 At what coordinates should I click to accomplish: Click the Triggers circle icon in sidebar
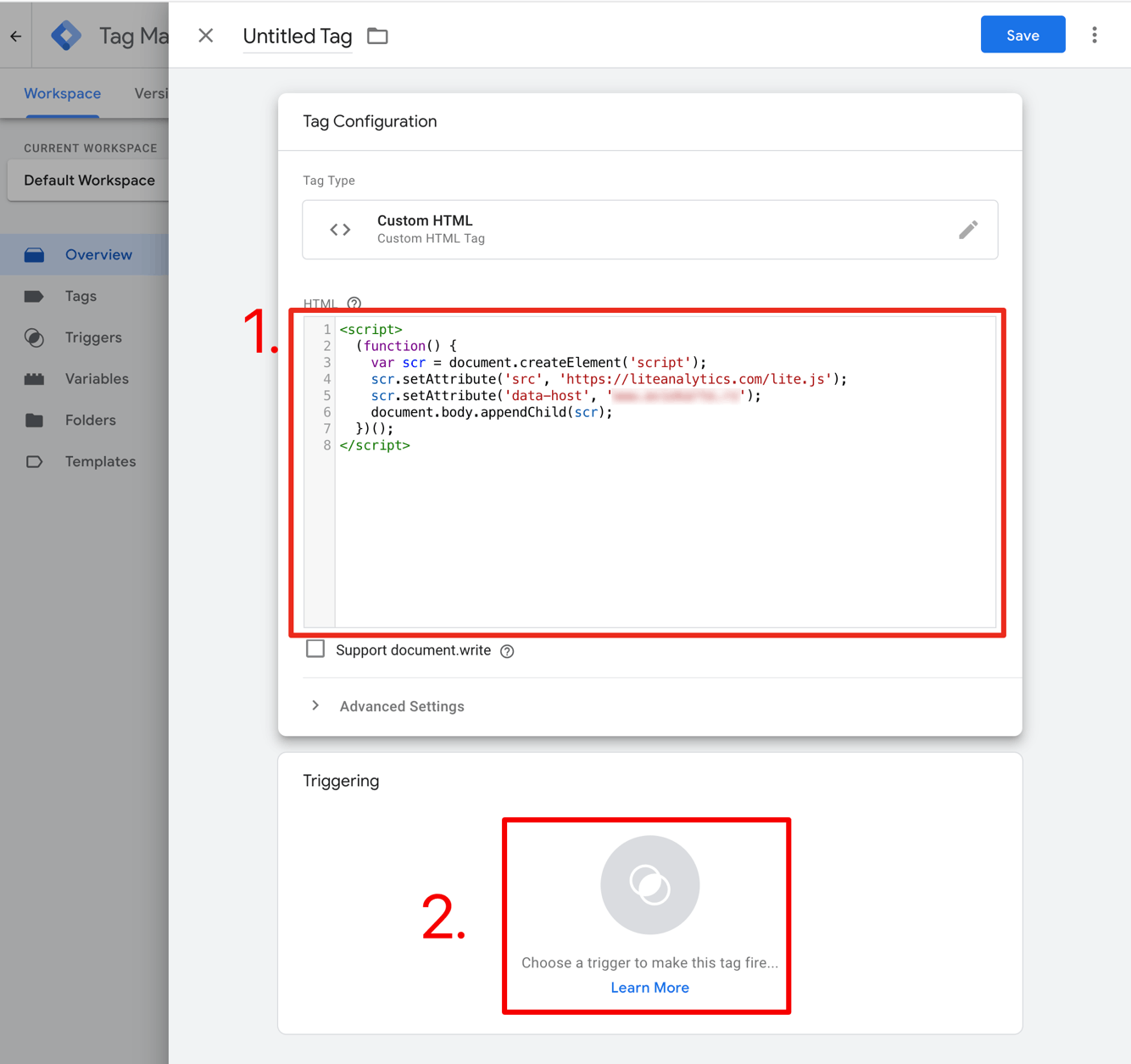click(34, 337)
